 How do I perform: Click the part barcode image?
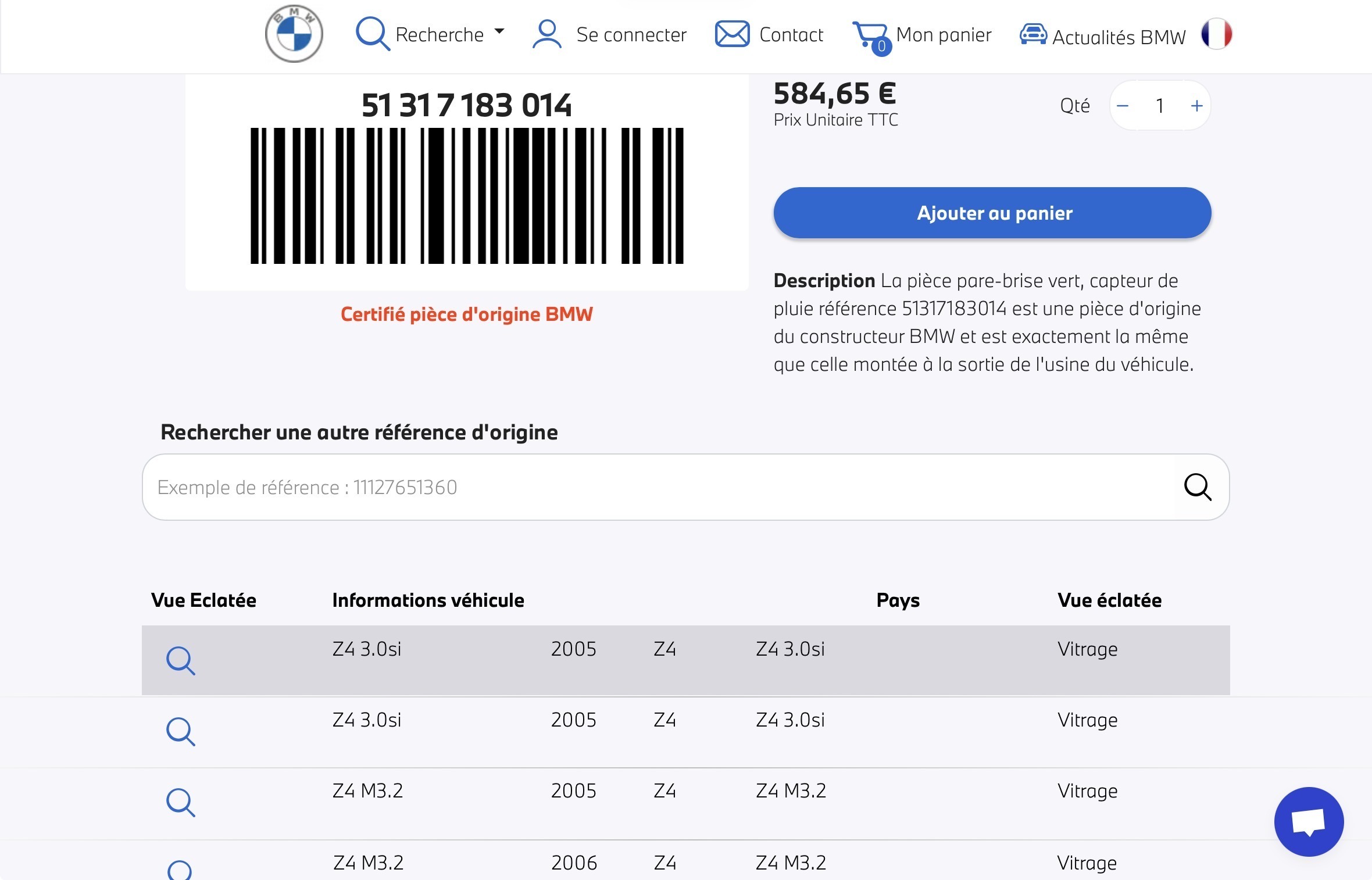click(467, 196)
